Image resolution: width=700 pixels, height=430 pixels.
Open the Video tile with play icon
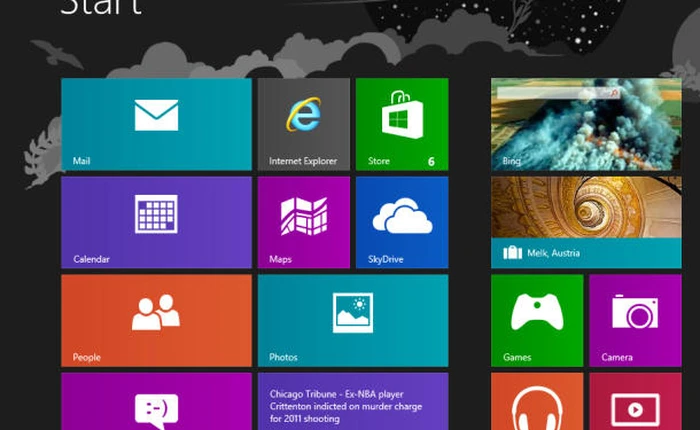[x=635, y=401]
